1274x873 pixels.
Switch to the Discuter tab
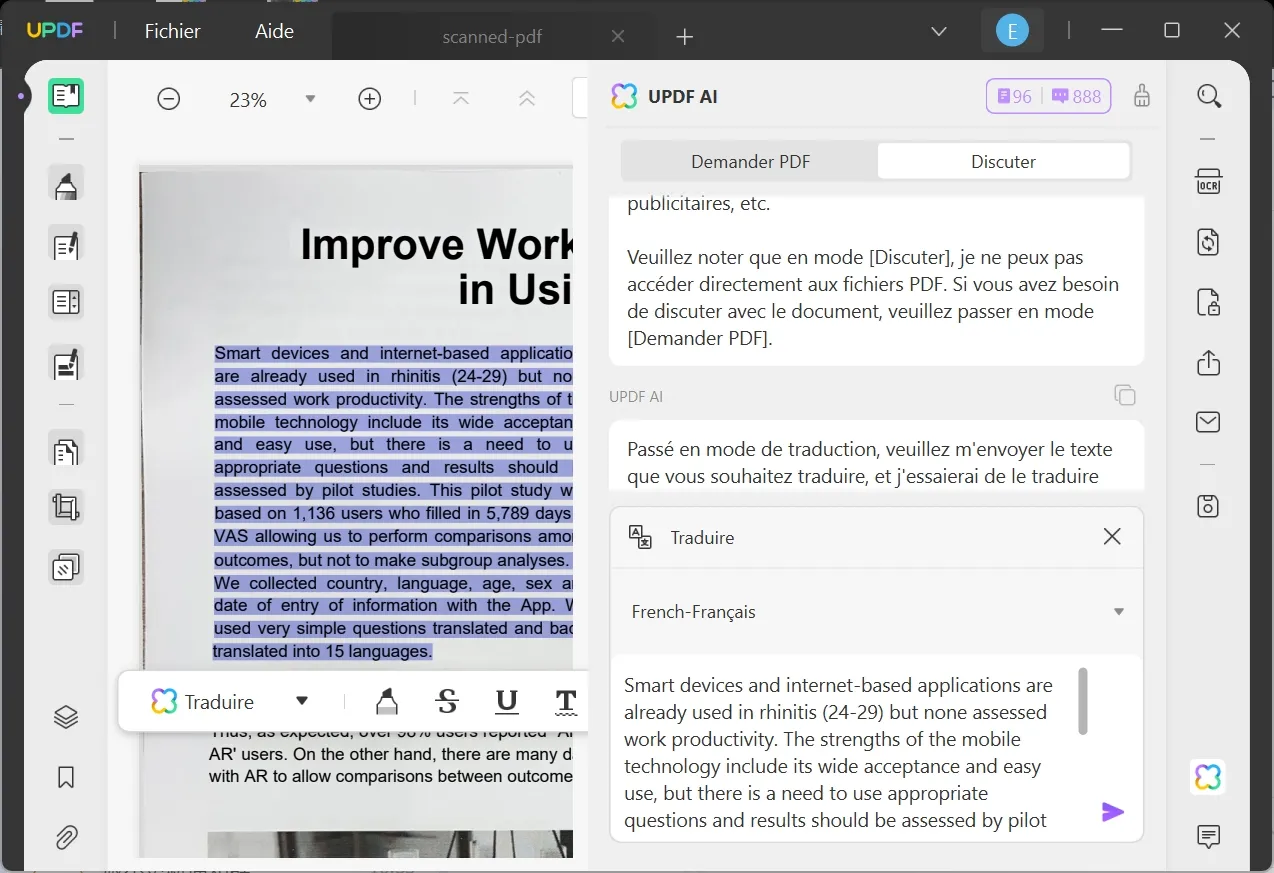coord(1003,161)
